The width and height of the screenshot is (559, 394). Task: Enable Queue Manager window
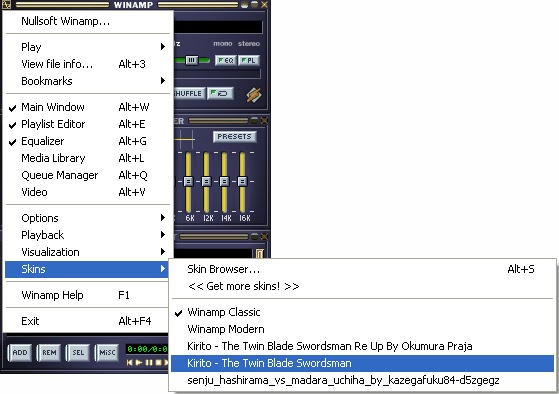point(88,175)
